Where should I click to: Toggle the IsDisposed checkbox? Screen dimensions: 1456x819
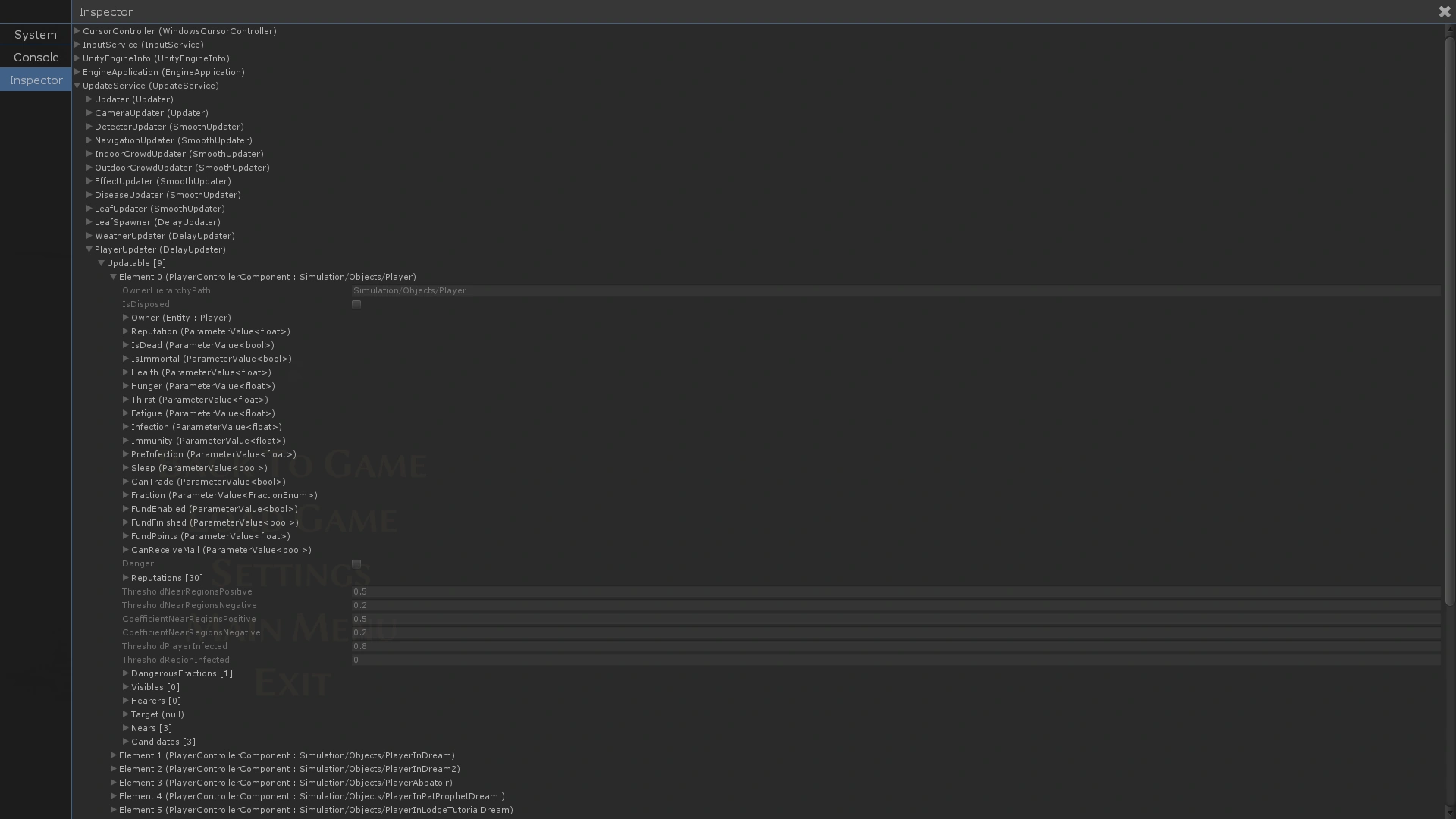[356, 304]
